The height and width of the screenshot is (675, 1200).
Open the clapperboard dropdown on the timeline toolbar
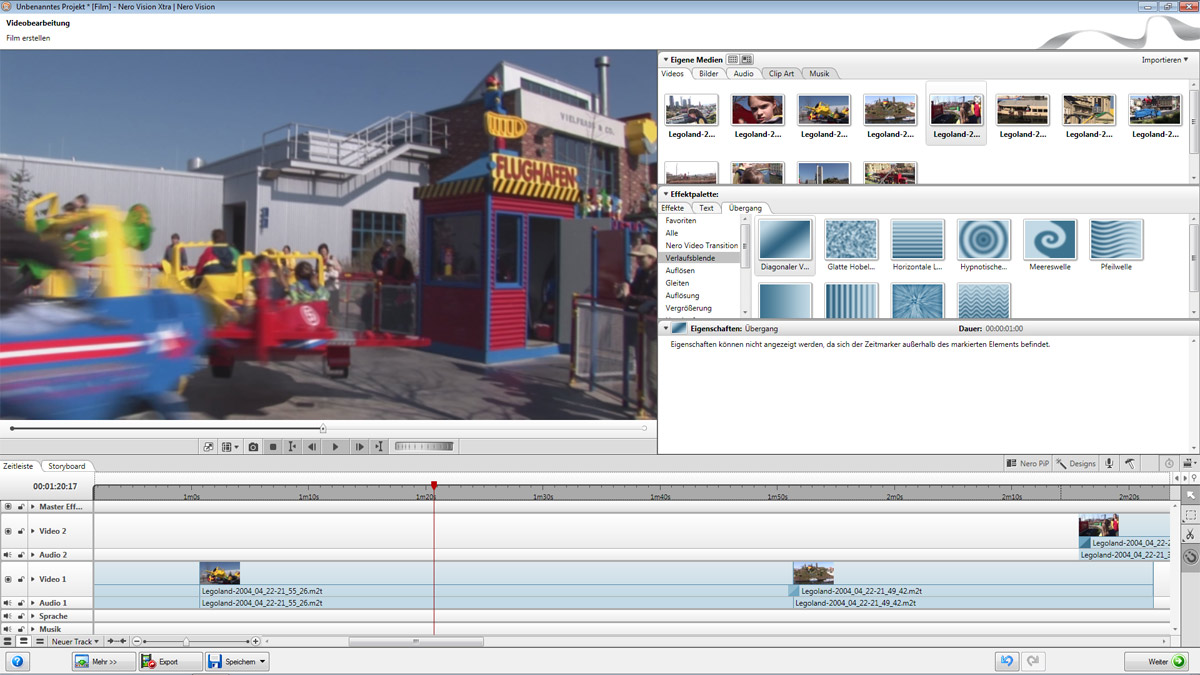click(x=1188, y=464)
